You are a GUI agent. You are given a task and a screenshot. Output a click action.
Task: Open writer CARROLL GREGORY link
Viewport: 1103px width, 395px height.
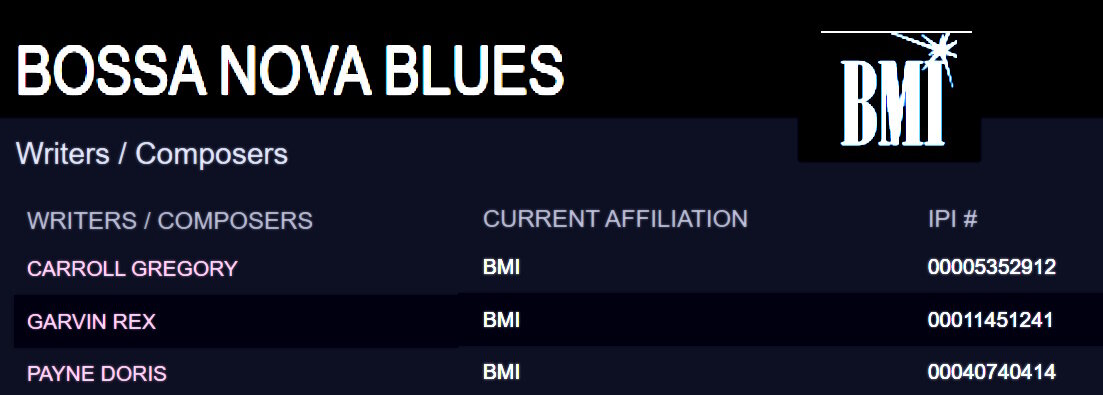pyautogui.click(x=132, y=268)
